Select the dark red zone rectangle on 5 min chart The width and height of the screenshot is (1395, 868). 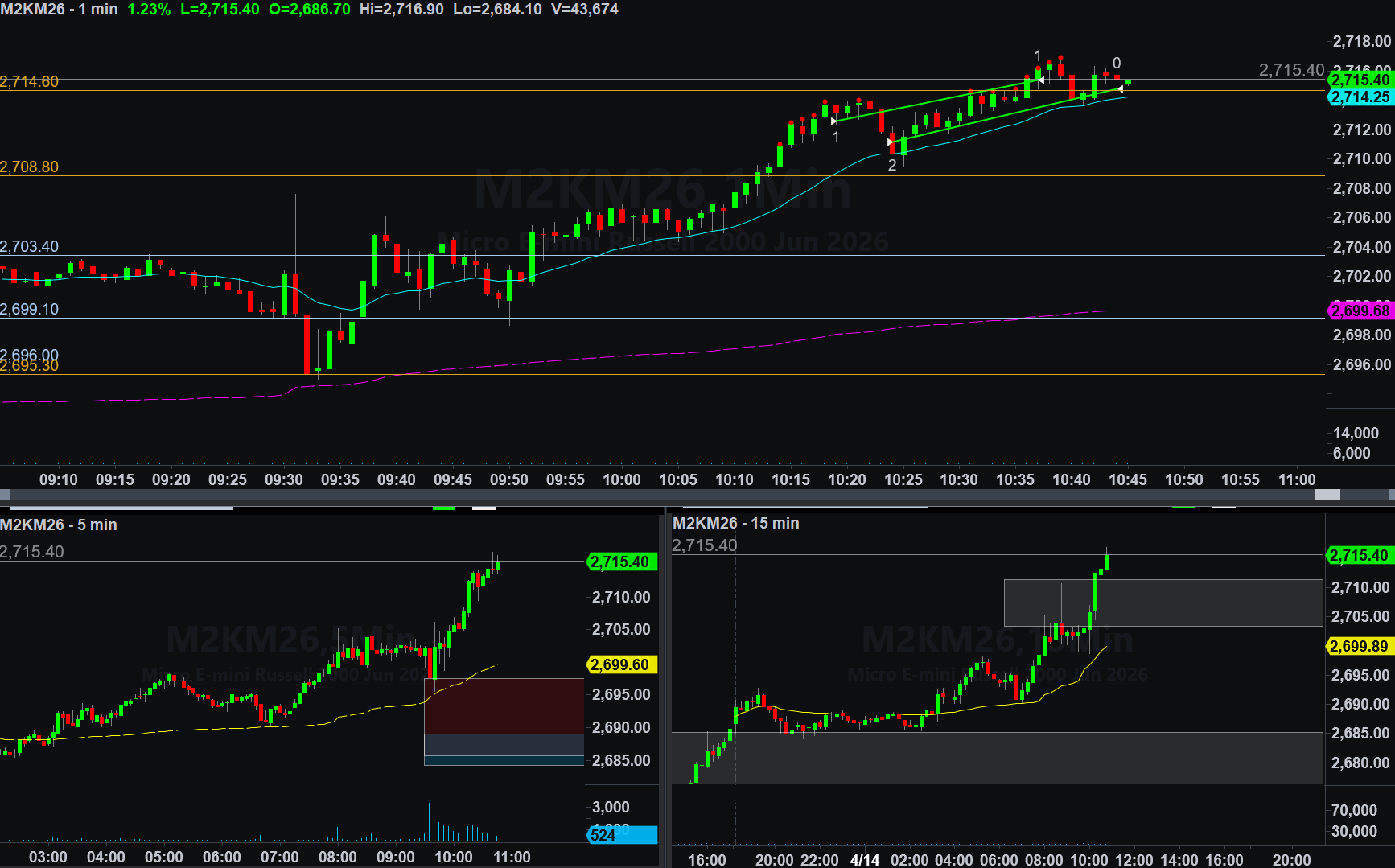(x=504, y=706)
